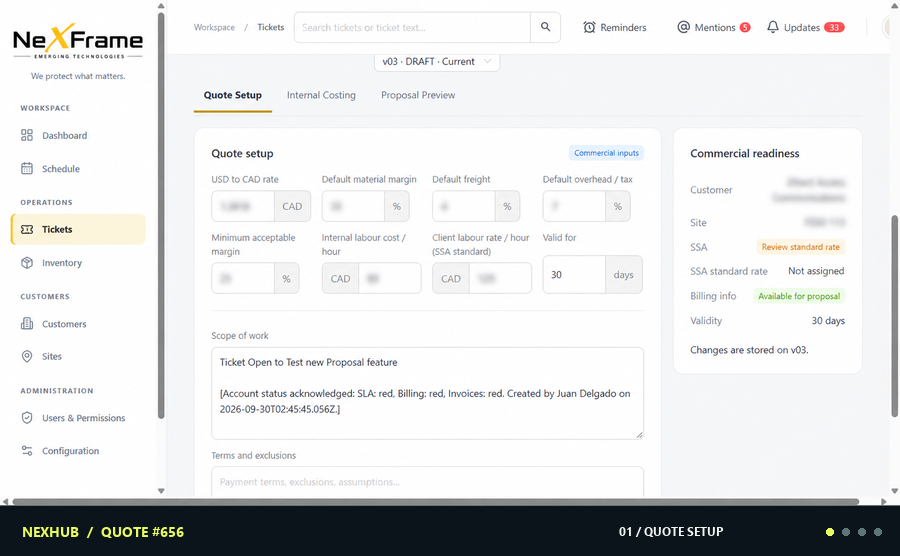The image size is (900, 556).
Task: Click the Mentions at-sign icon
Action: tap(683, 27)
